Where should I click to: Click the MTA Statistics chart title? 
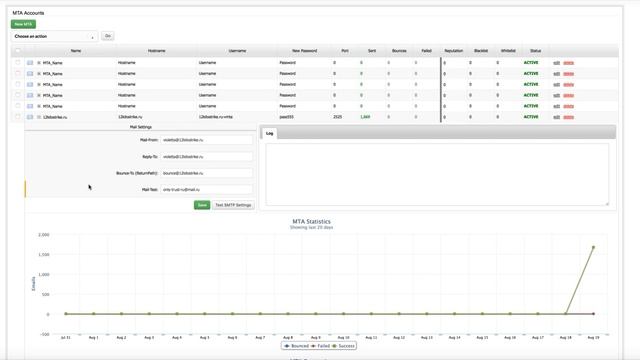point(311,221)
